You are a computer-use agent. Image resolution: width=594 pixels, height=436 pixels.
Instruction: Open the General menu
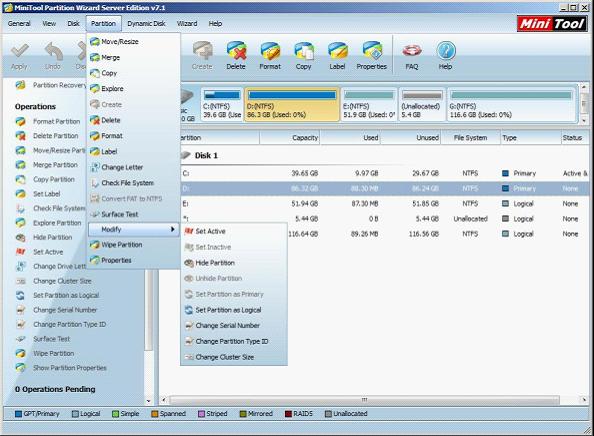click(19, 23)
